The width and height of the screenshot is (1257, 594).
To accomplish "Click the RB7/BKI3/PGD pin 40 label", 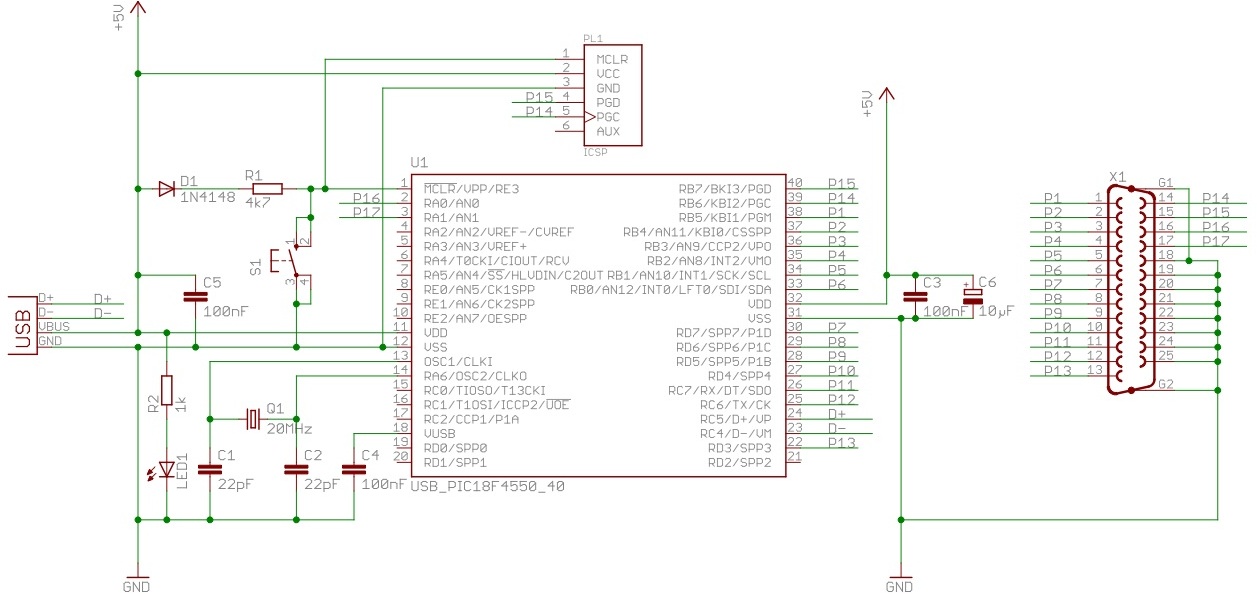I will click(725, 187).
